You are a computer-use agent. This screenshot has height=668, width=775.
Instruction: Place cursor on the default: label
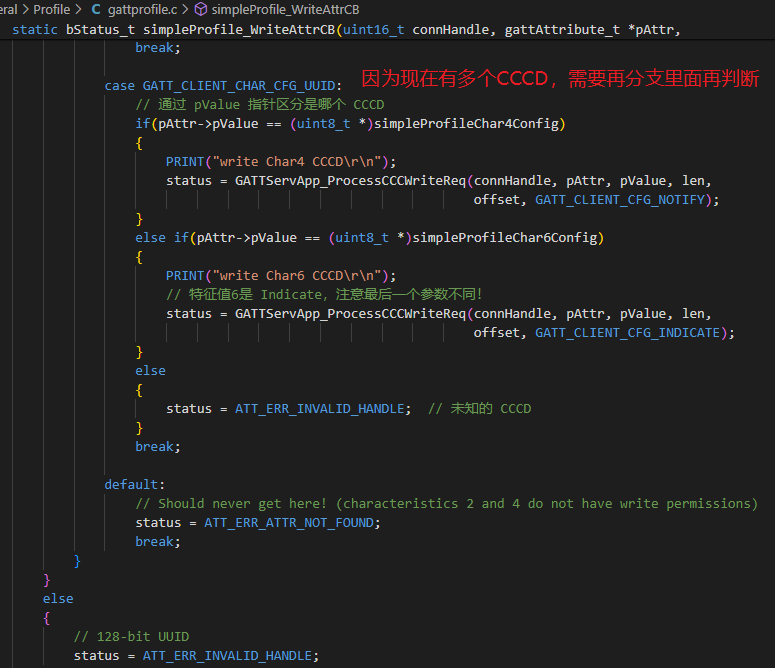pyautogui.click(x=134, y=485)
